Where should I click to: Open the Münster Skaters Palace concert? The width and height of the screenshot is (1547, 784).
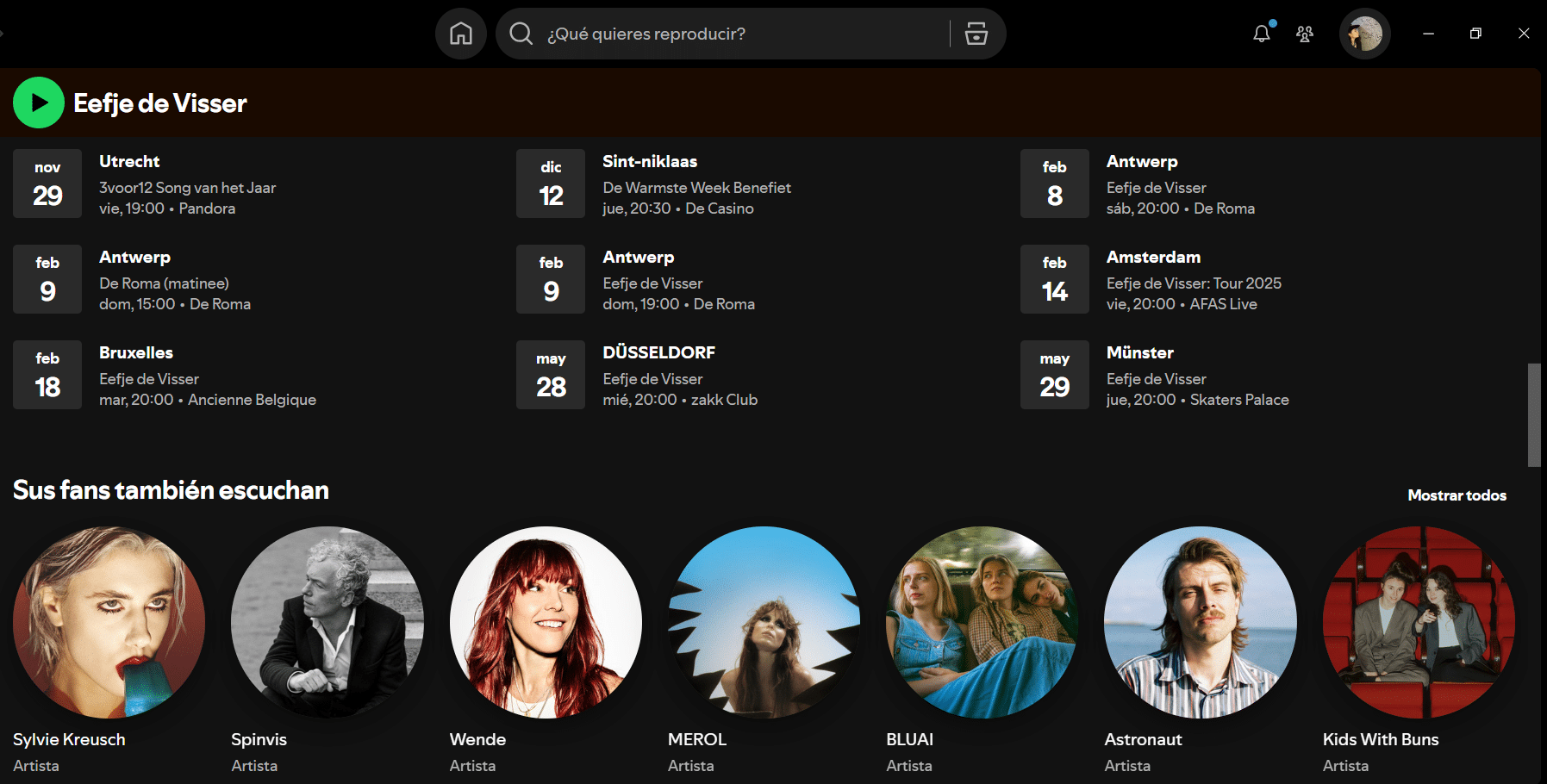point(1198,375)
